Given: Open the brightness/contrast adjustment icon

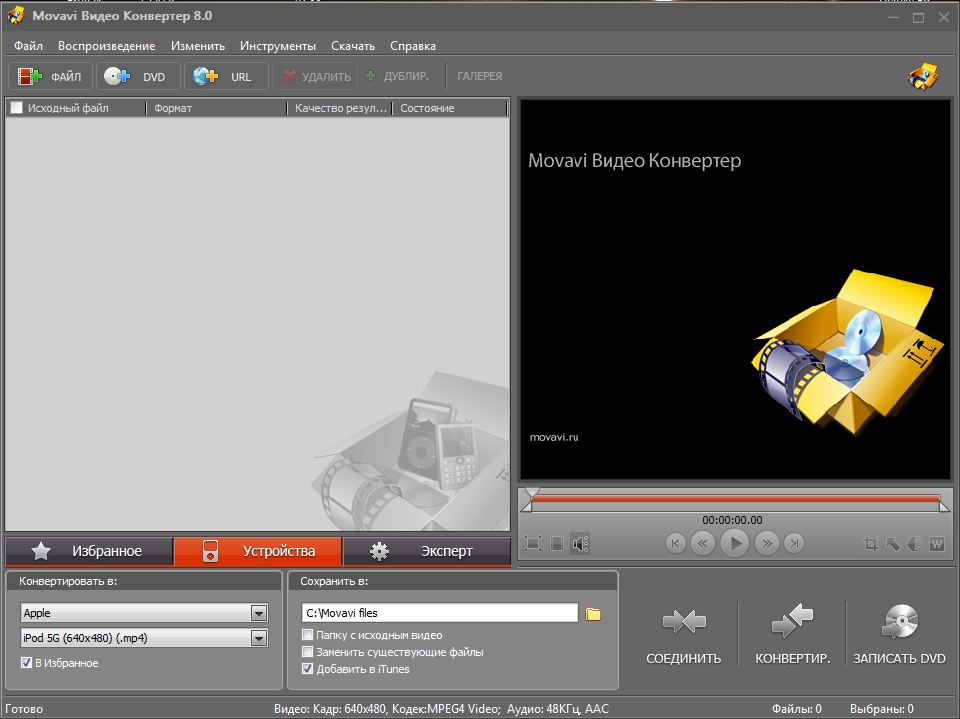Looking at the screenshot, I should coord(915,544).
